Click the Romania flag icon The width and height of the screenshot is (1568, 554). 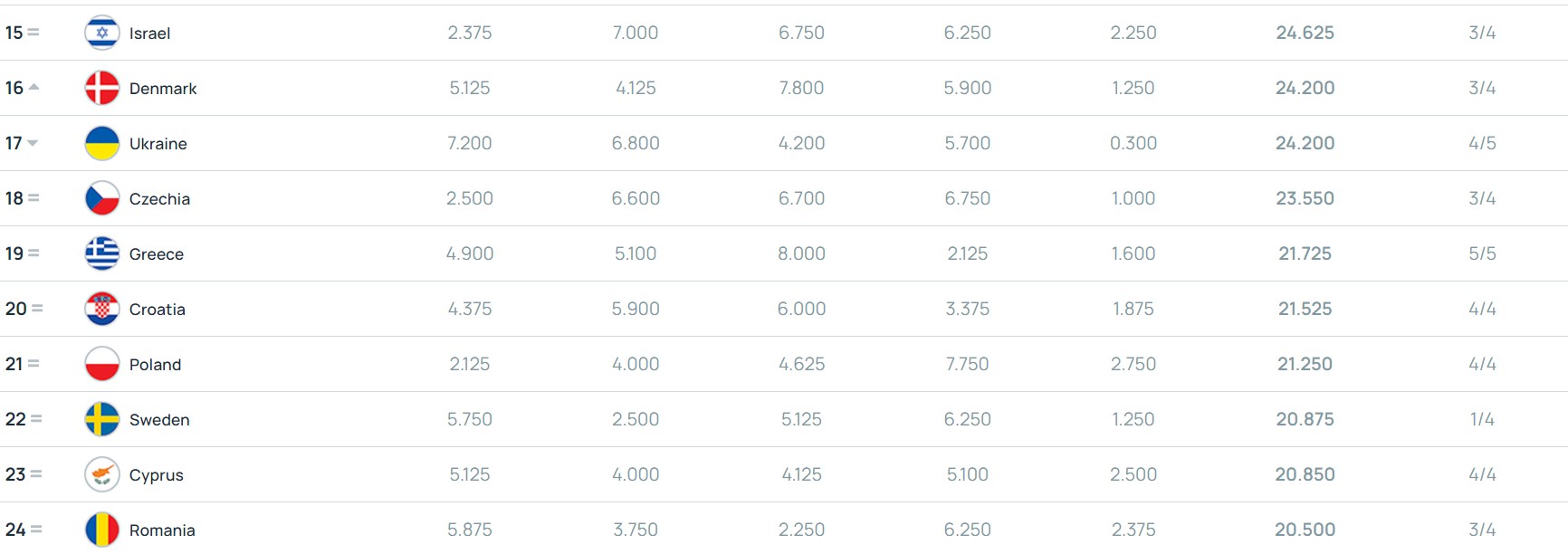(x=102, y=530)
